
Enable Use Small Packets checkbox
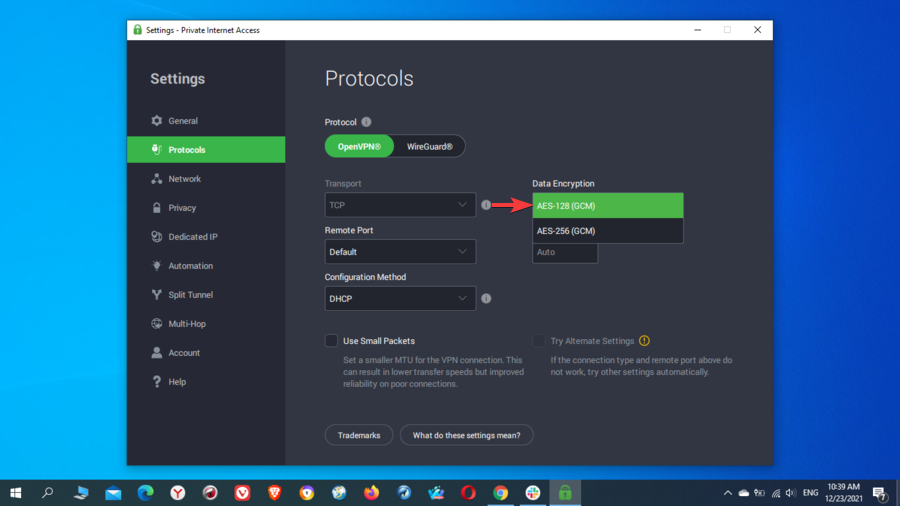[331, 341]
